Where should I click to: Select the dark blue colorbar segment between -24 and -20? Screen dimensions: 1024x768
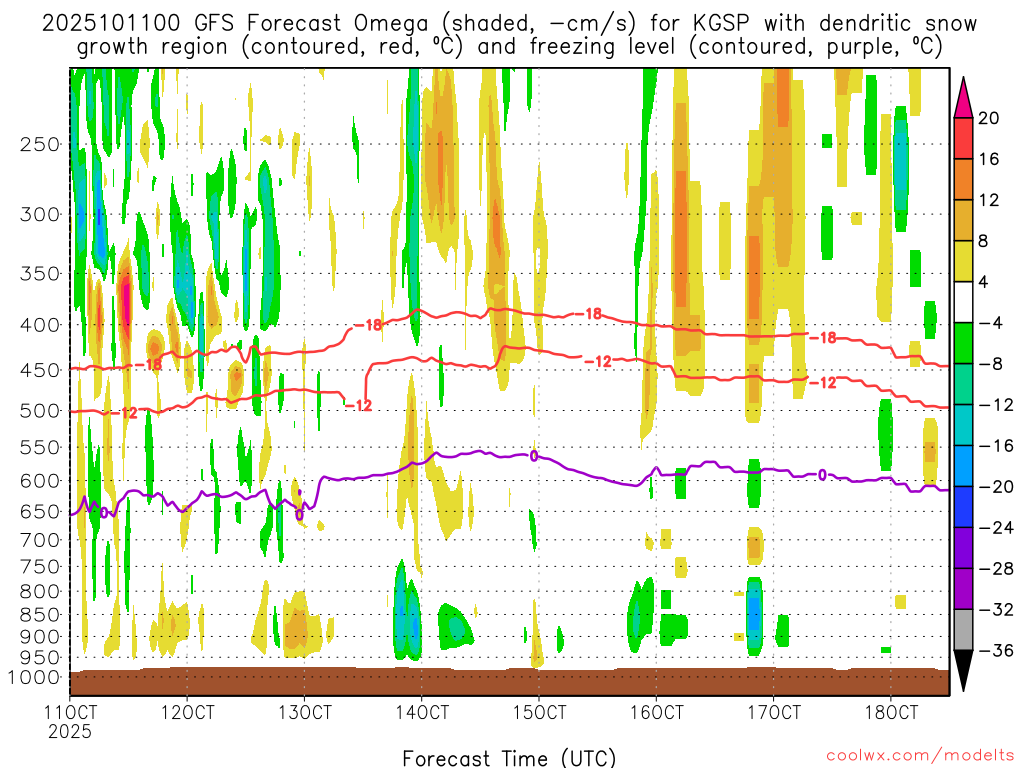point(965,507)
